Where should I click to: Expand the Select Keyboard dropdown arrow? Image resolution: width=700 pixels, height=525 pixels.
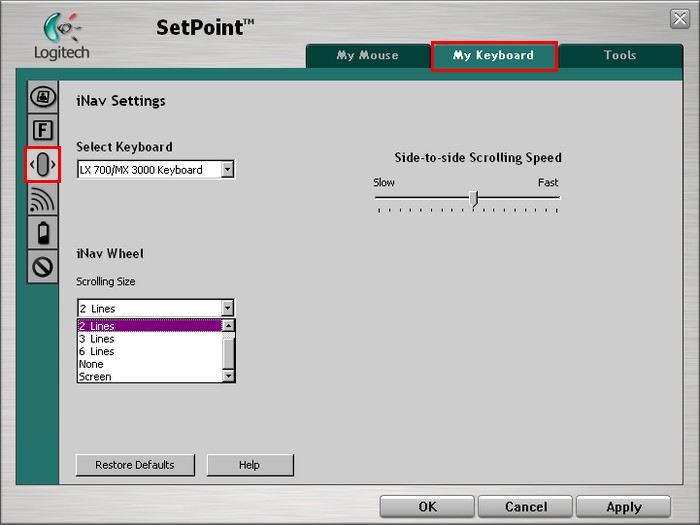pos(227,169)
